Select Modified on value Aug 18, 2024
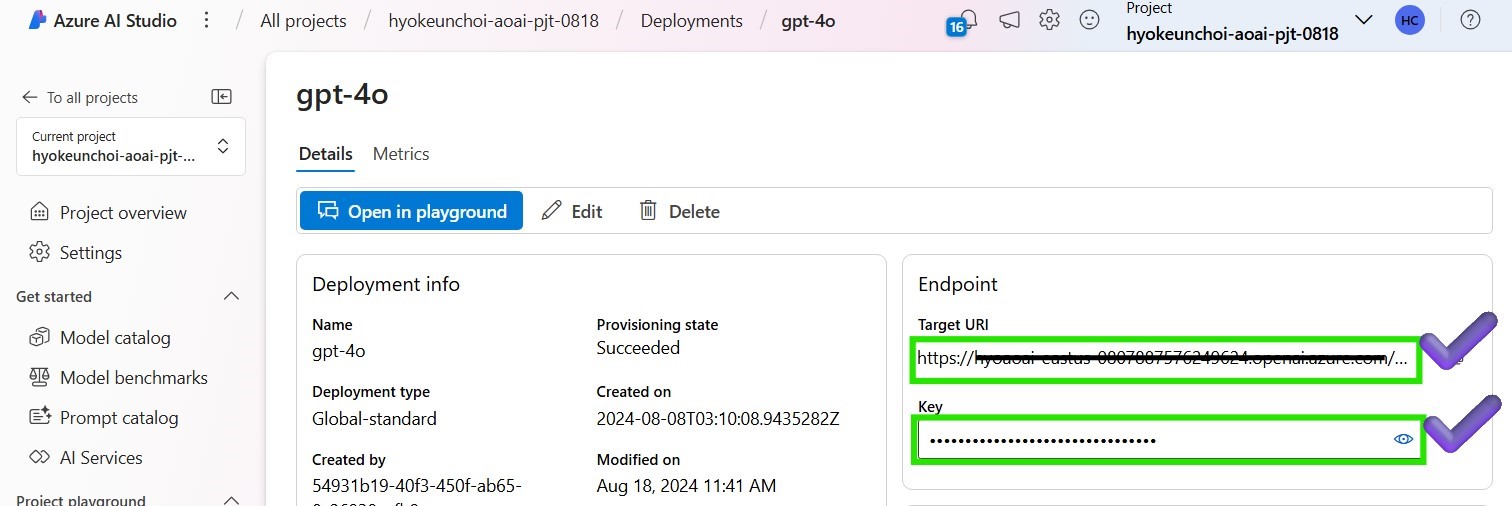The width and height of the screenshot is (1512, 506). point(686,486)
